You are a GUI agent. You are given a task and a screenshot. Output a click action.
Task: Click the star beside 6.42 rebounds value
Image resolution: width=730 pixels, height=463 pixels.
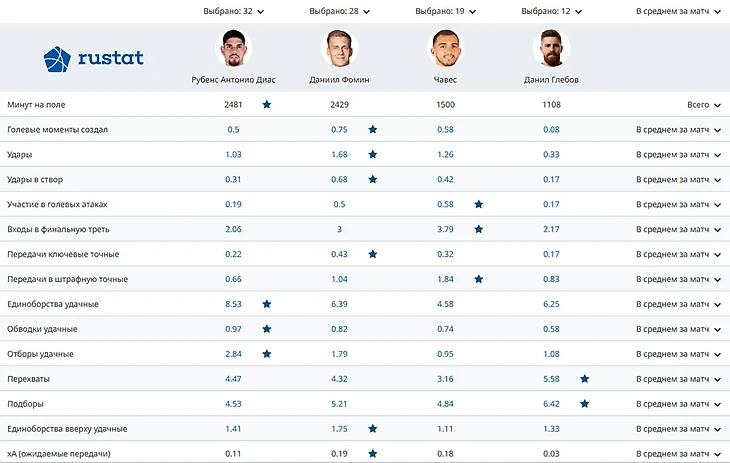tap(584, 404)
